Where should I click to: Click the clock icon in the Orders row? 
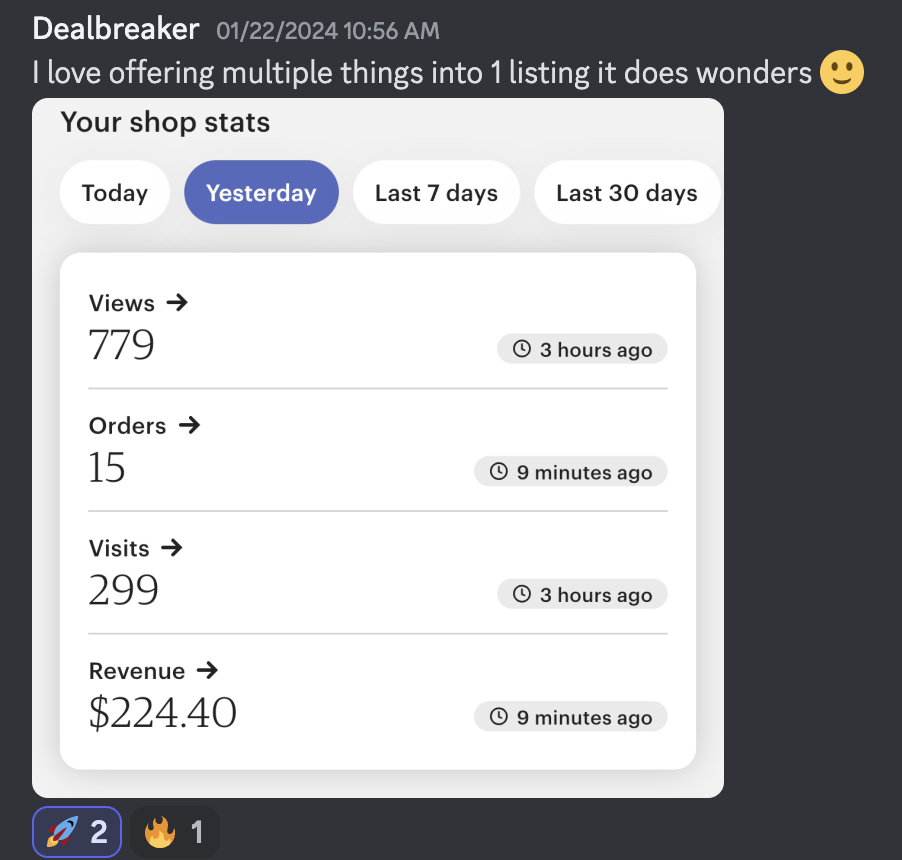tap(499, 471)
